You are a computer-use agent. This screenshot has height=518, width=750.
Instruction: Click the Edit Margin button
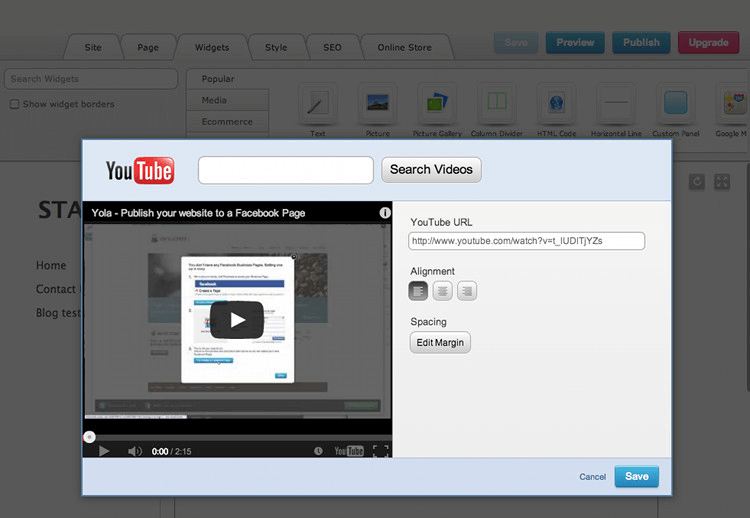pyautogui.click(x=440, y=342)
